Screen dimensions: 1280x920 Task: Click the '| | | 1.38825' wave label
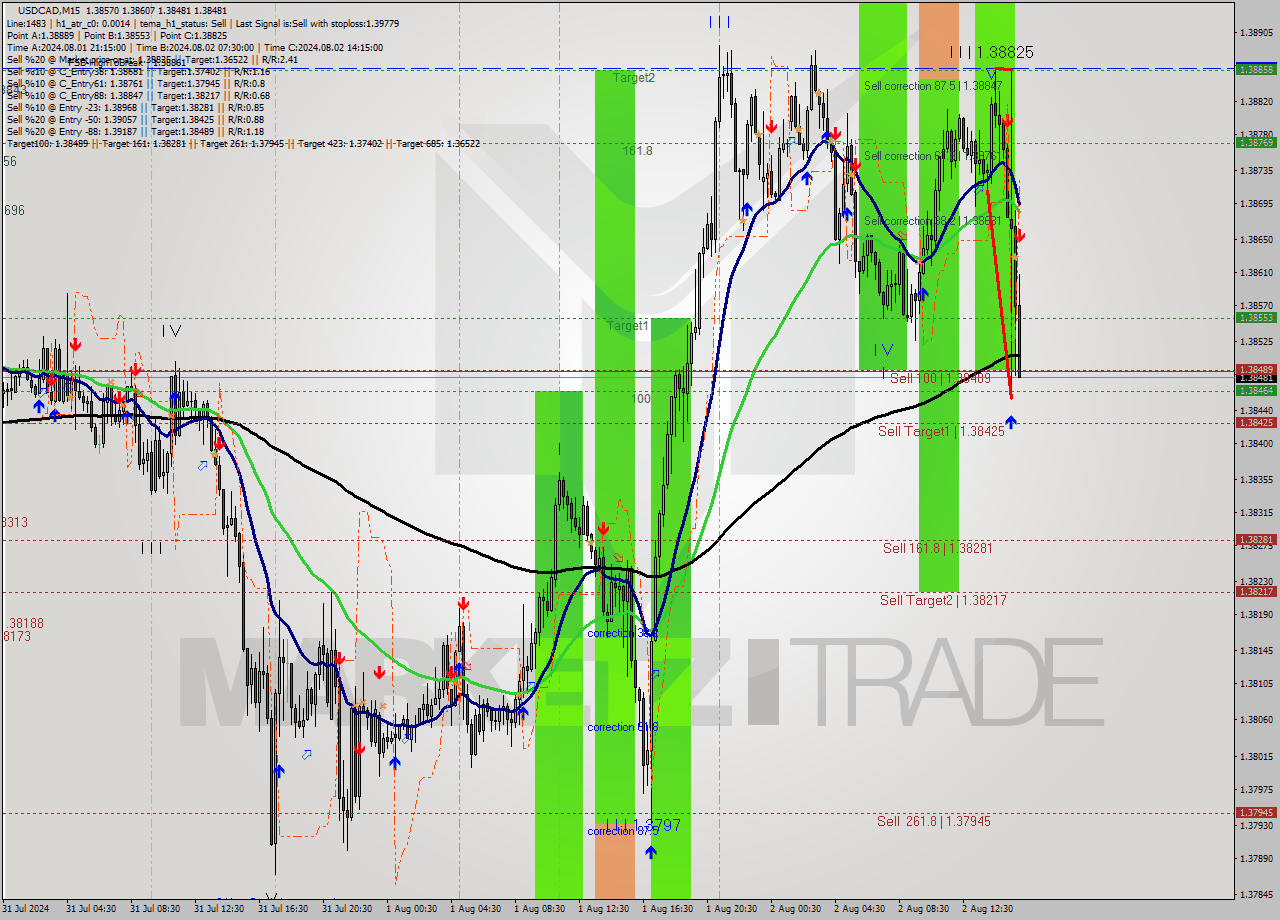pos(991,52)
